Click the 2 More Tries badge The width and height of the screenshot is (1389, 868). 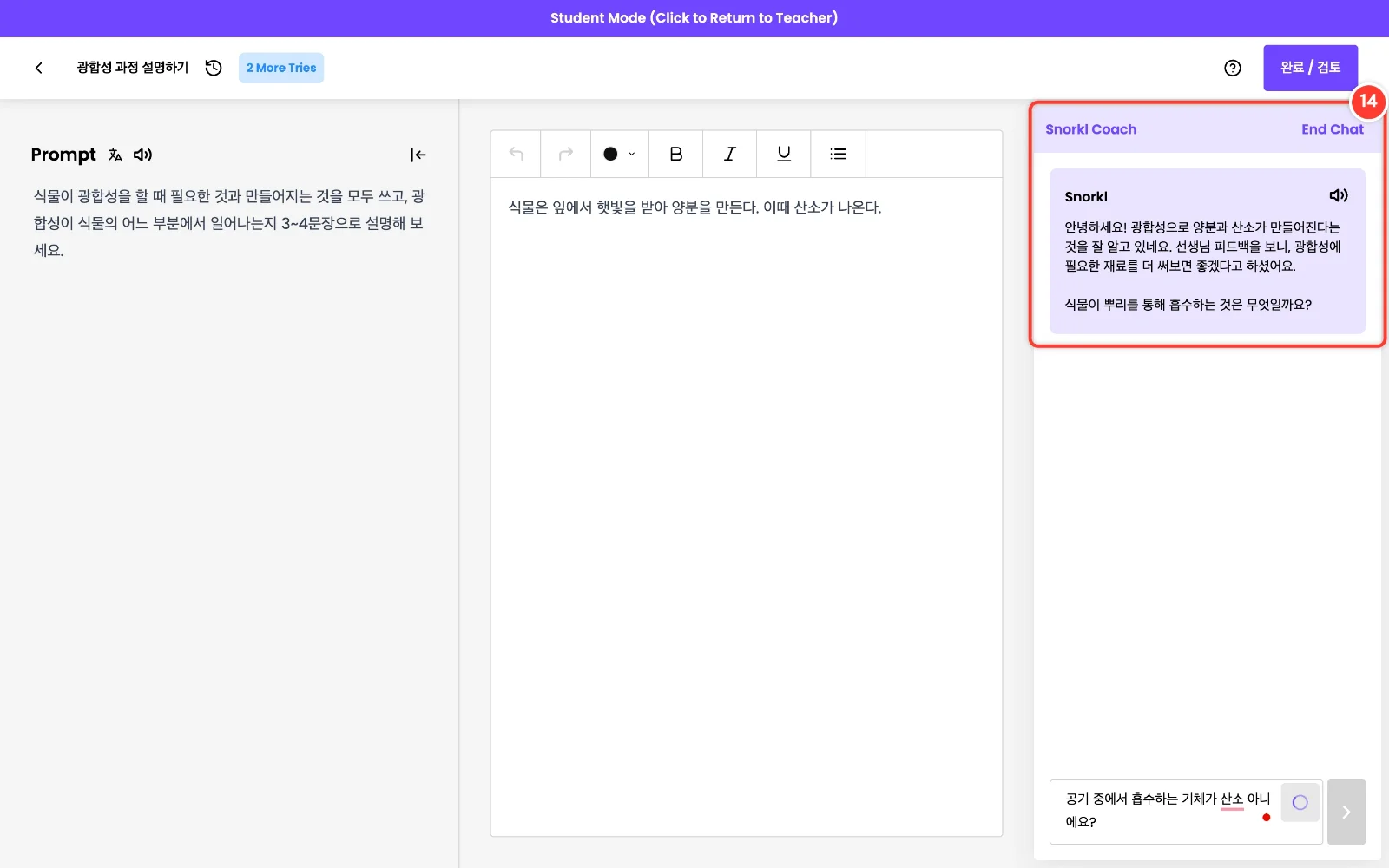[x=281, y=68]
